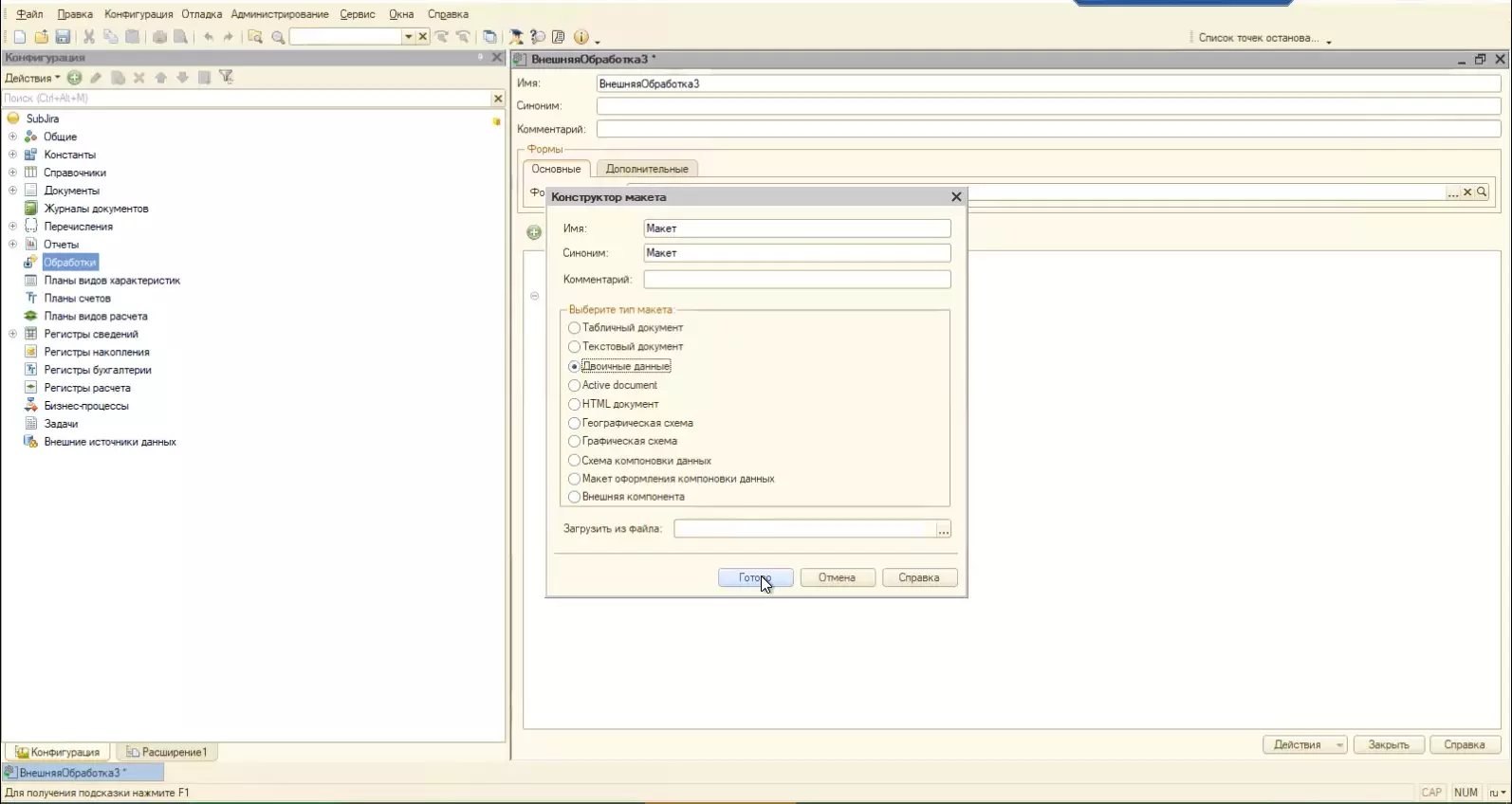
Task: Click the filter funnel icon in Configuration panel
Action: (226, 78)
